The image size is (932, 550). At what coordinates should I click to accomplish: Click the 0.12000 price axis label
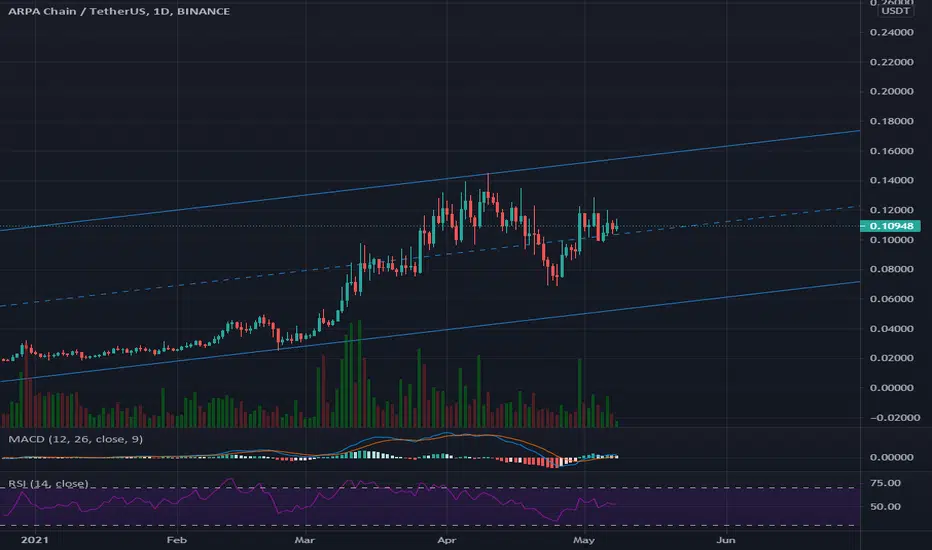tap(892, 210)
